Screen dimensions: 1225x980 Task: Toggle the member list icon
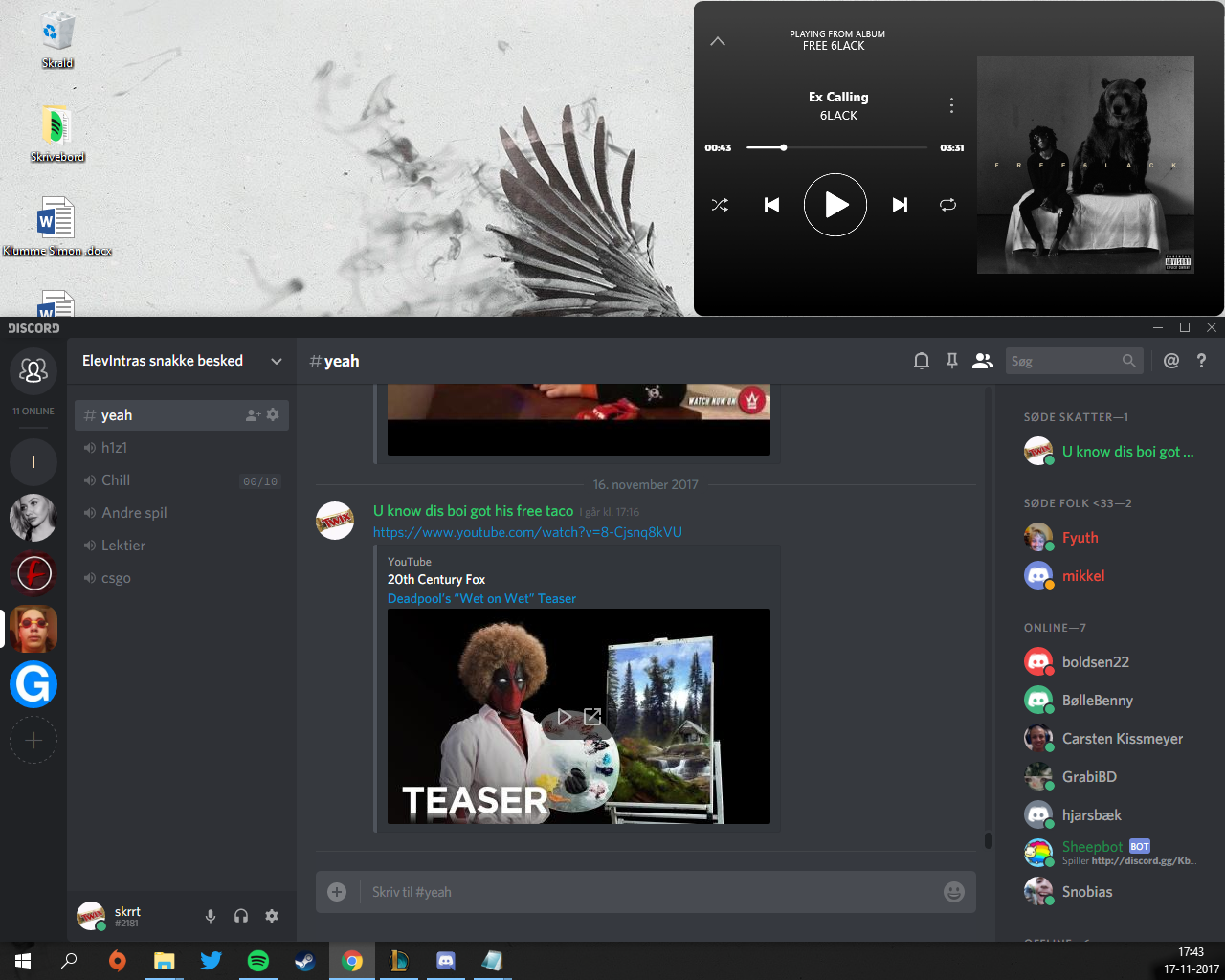(x=983, y=361)
